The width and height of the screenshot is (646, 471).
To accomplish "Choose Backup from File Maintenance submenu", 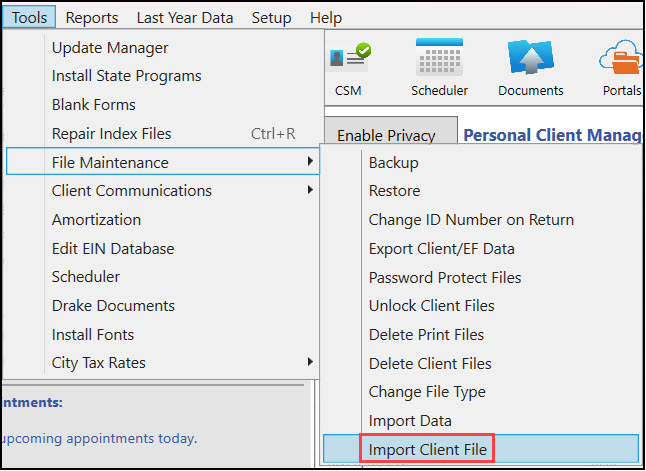I will [394, 162].
